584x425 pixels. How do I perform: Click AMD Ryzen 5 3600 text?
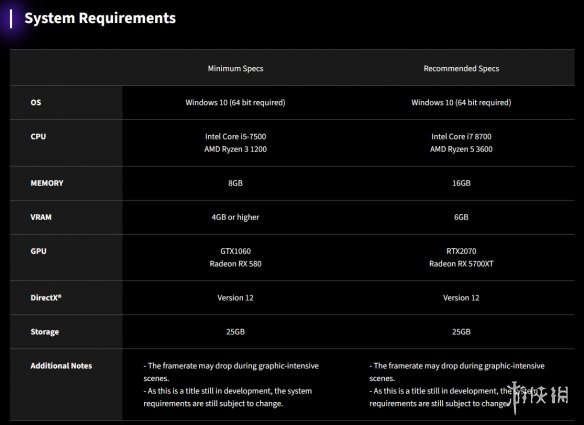click(461, 149)
